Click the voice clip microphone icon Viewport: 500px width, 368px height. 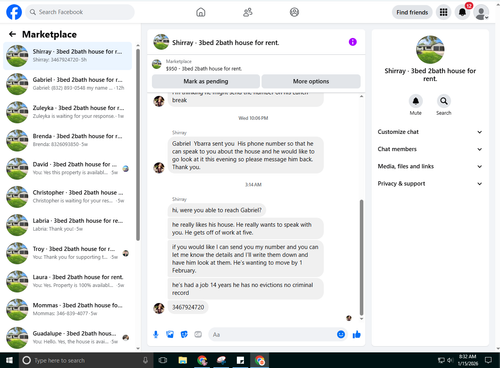click(156, 334)
